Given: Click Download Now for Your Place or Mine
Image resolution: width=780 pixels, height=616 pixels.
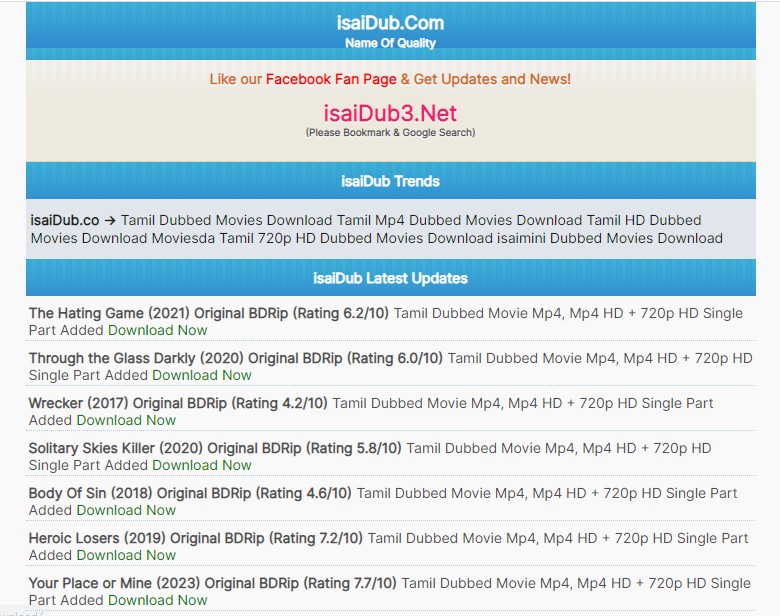Looking at the screenshot, I should 157,601.
